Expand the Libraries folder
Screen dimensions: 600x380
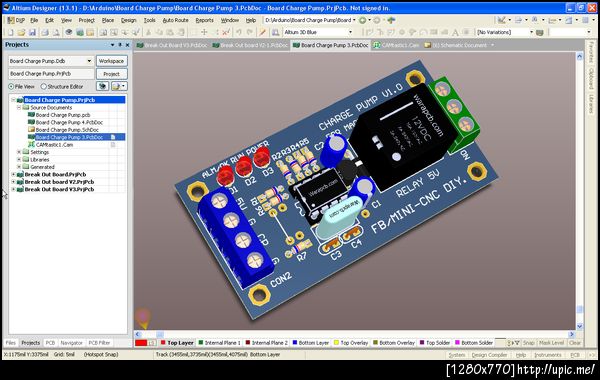pyautogui.click(x=19, y=160)
